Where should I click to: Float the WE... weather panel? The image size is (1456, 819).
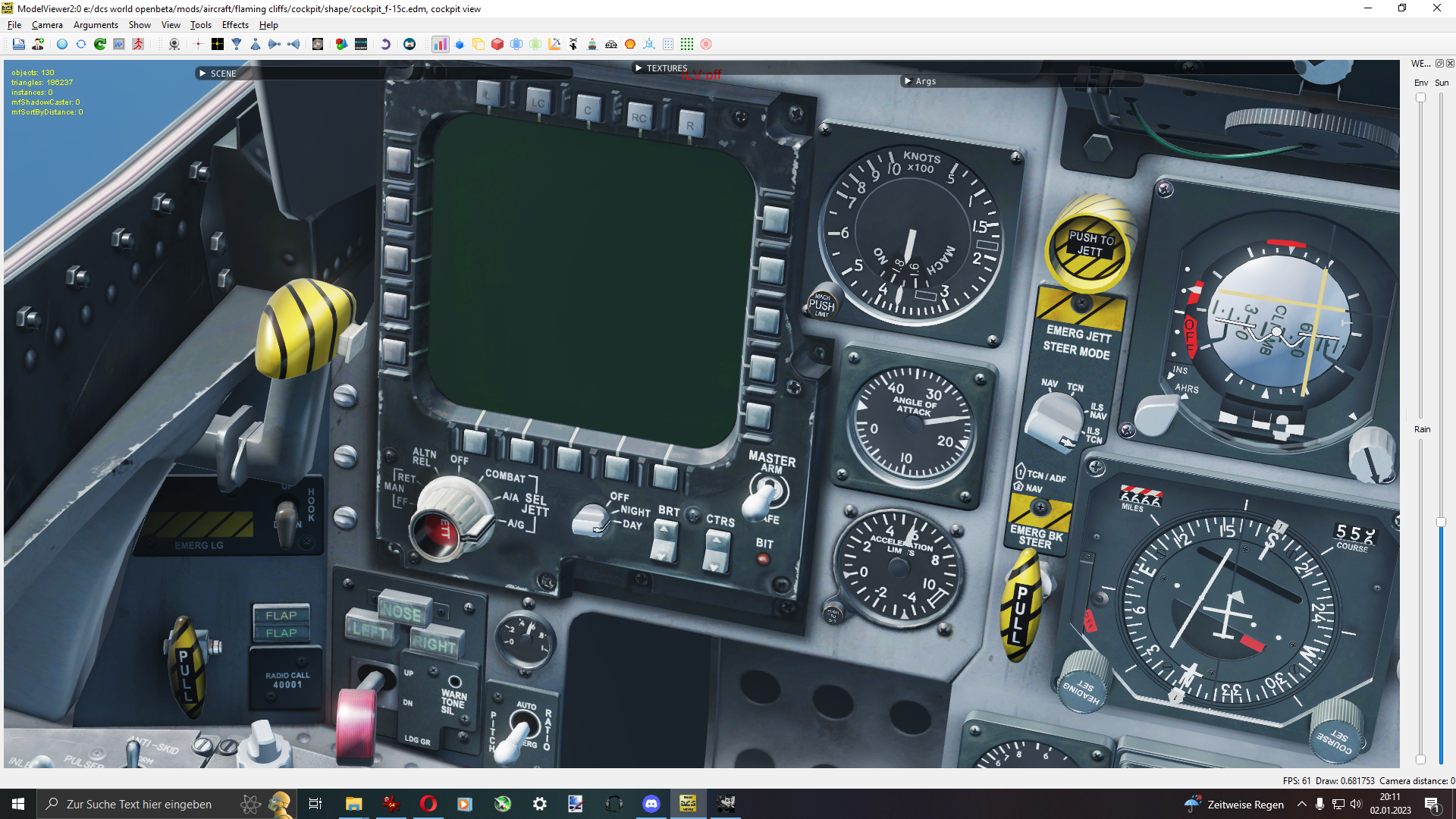click(x=1439, y=64)
